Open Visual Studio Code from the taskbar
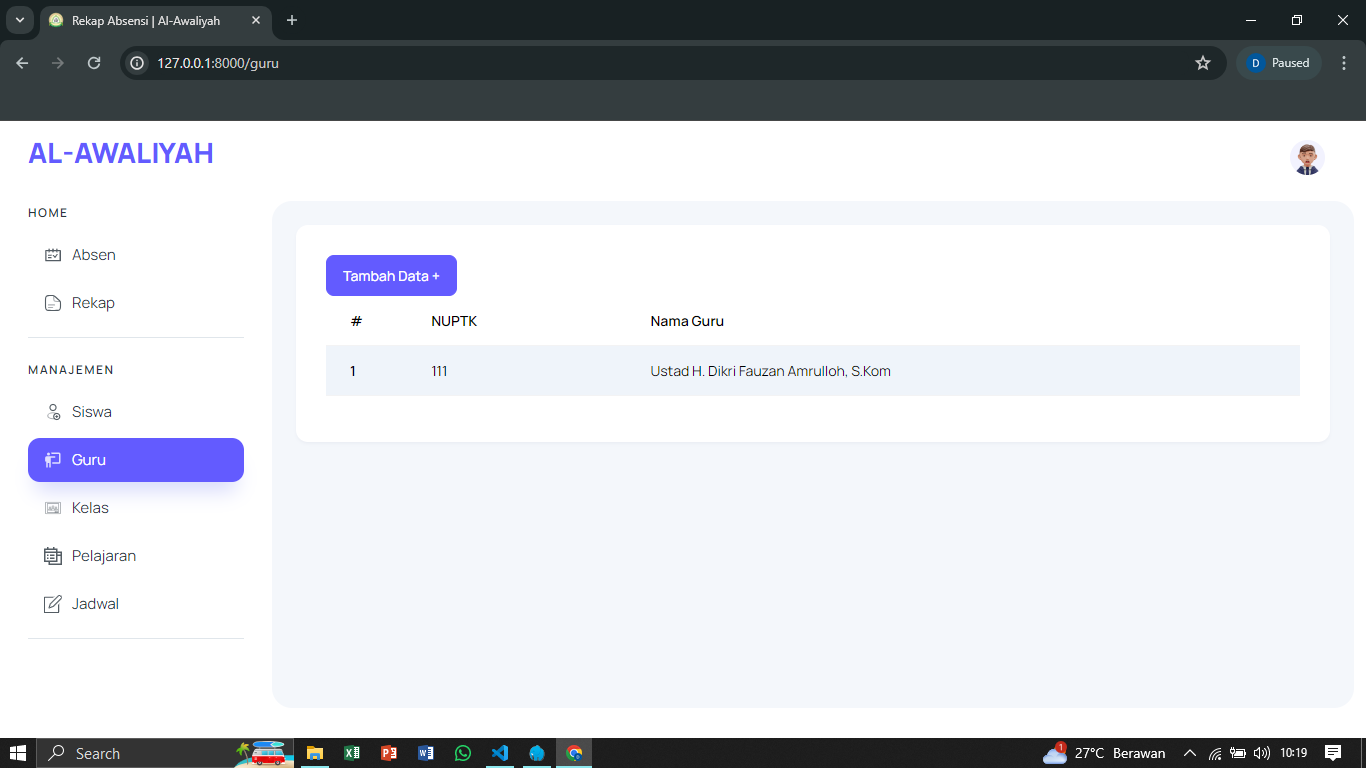Image resolution: width=1366 pixels, height=768 pixels. pyautogui.click(x=500, y=753)
